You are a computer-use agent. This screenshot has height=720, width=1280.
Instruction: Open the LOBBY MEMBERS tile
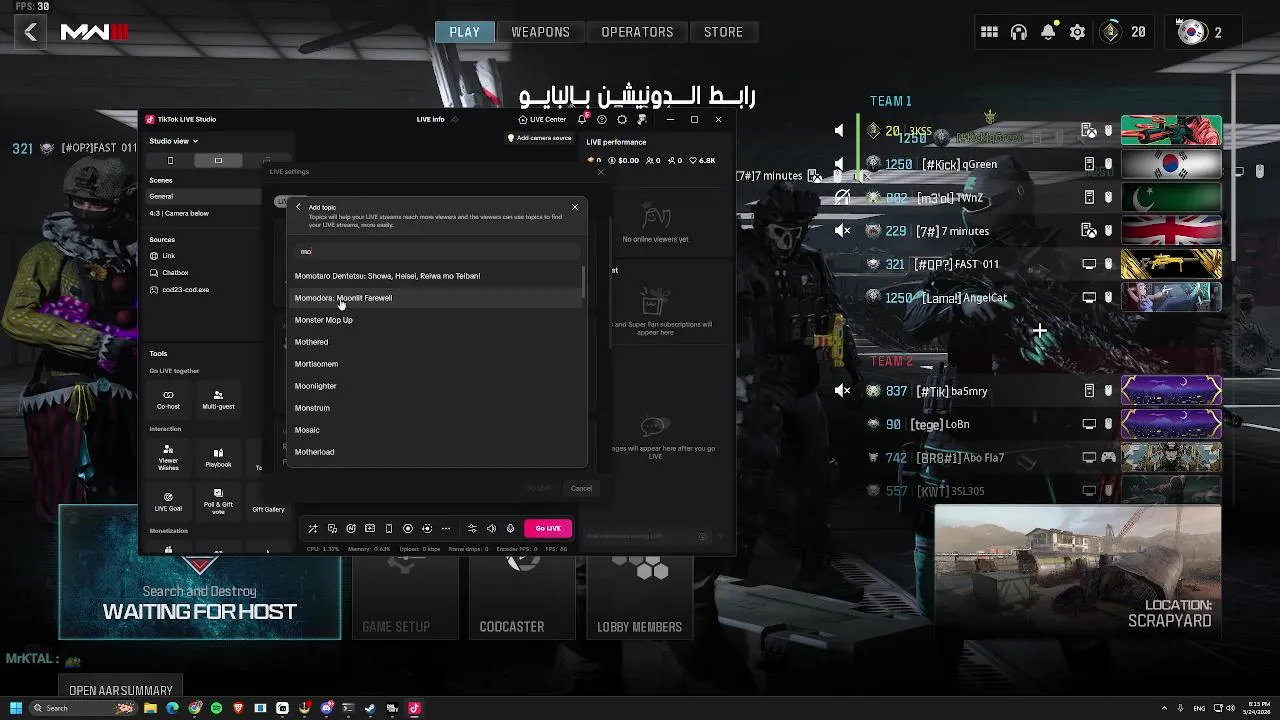pos(639,597)
